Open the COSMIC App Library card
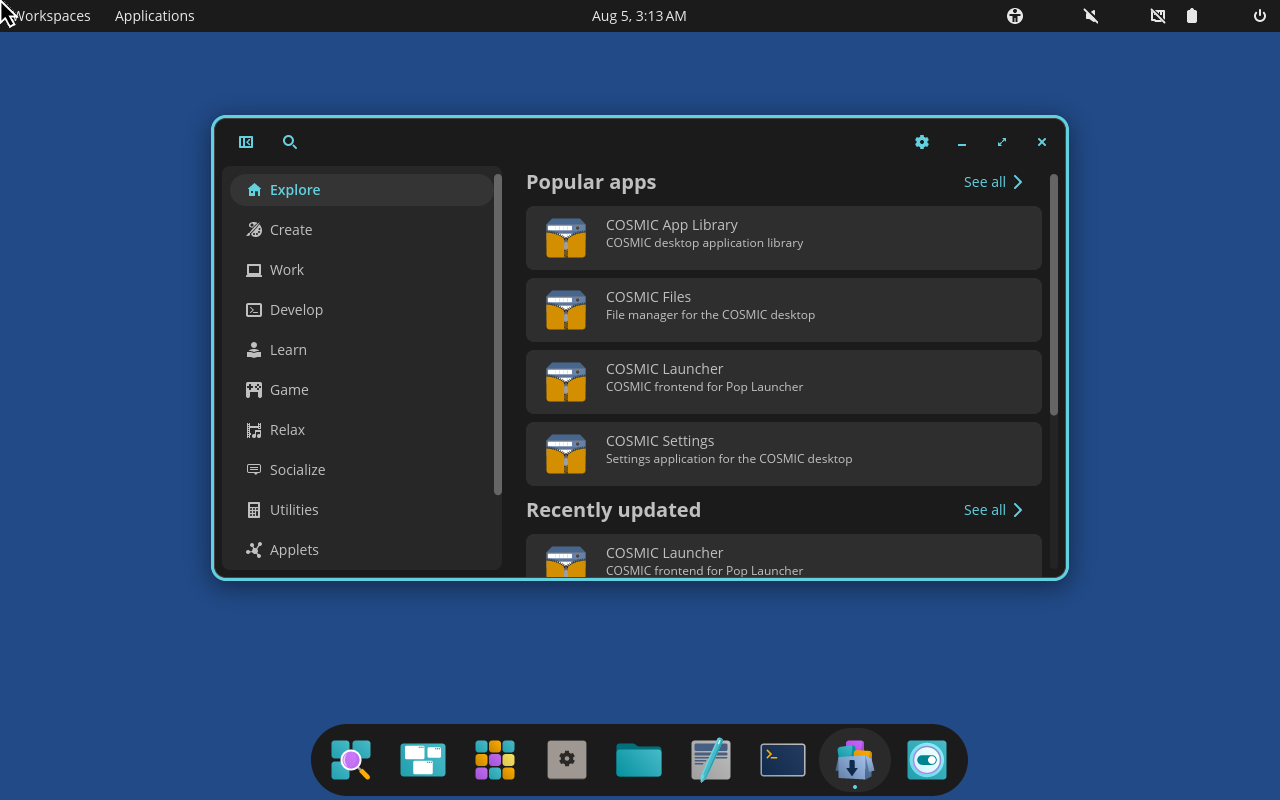 tap(784, 238)
